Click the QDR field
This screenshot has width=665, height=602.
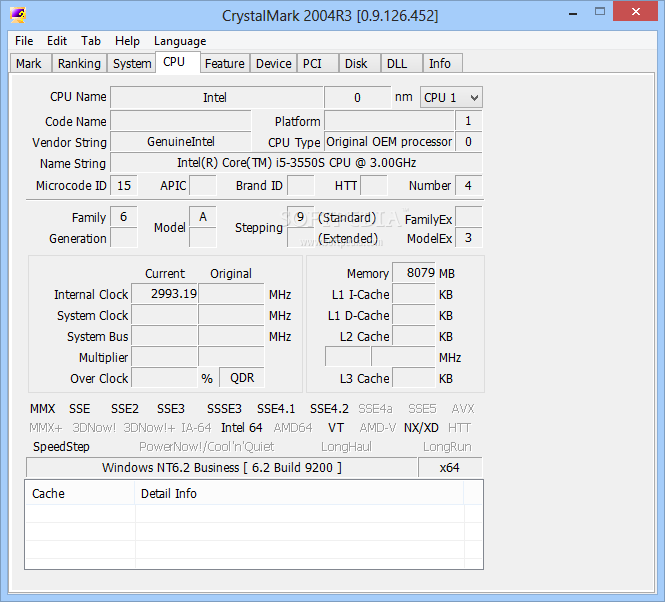242,378
